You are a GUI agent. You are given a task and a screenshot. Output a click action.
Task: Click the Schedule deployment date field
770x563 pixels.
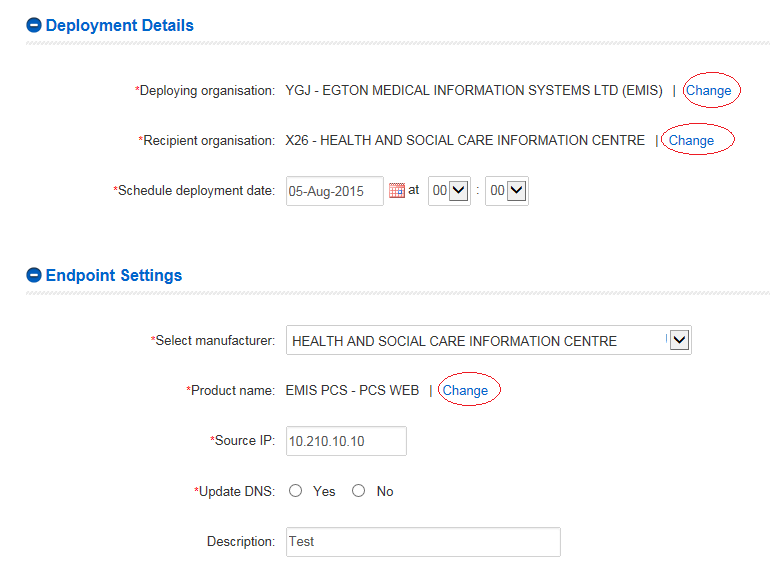335,191
